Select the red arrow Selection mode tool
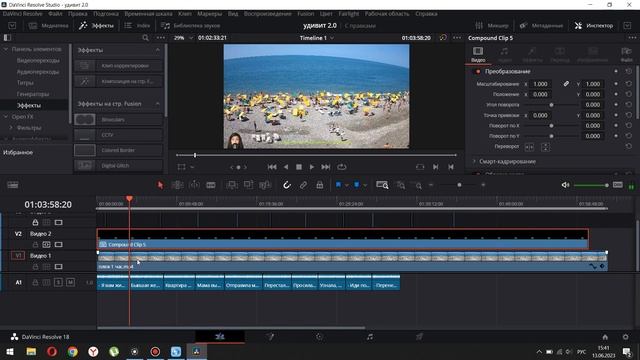This screenshot has height=360, width=640. [x=160, y=185]
